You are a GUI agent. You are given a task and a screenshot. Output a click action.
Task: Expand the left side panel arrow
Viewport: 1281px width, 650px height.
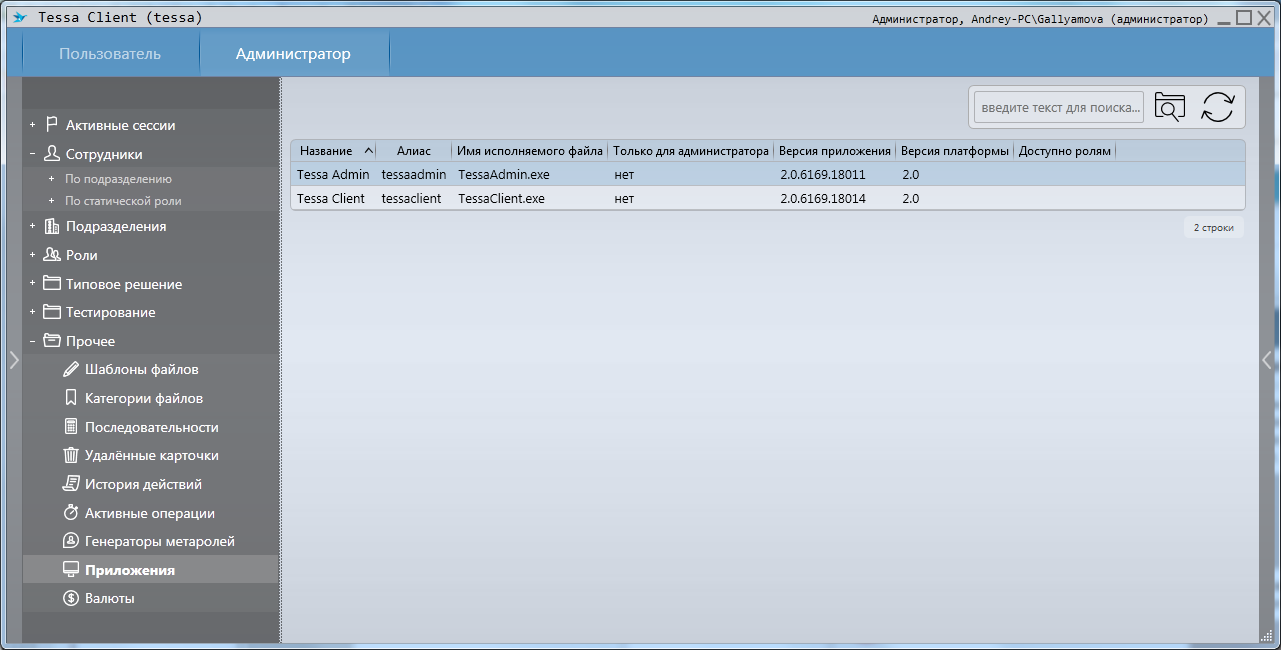coord(13,360)
